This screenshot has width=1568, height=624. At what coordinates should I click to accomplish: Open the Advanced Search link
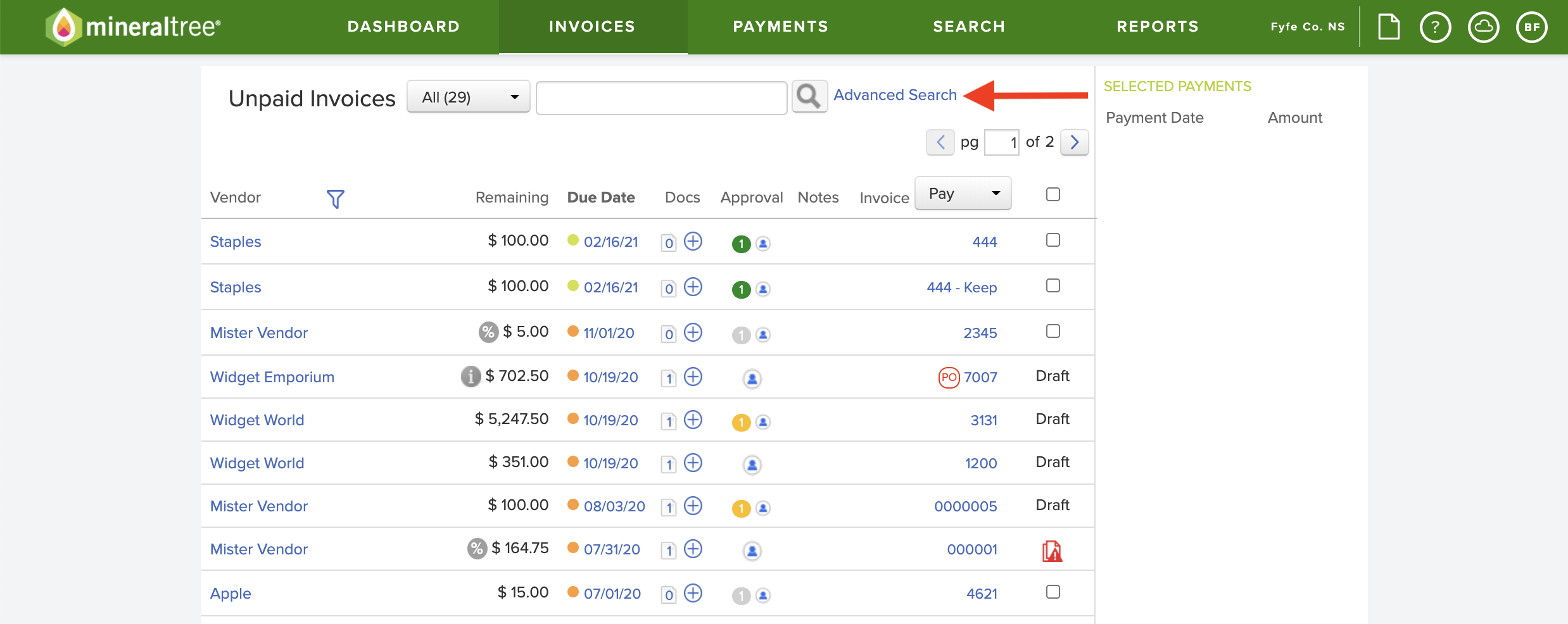(895, 95)
